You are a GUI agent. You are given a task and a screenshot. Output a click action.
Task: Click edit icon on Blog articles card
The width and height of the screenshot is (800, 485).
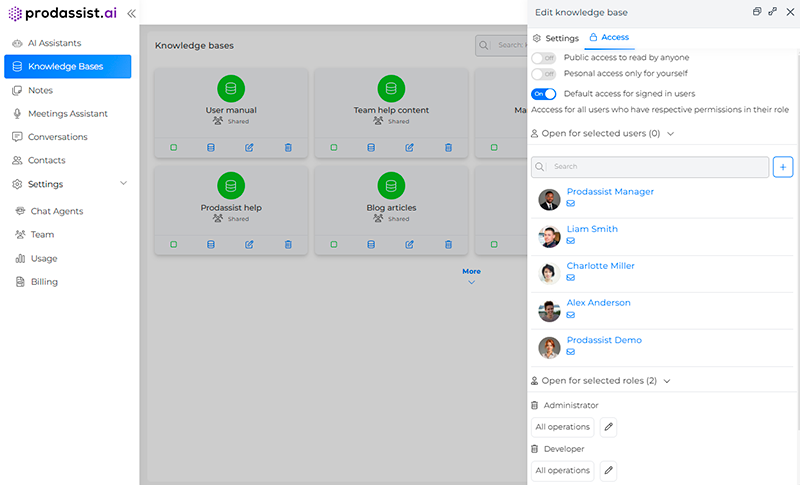(410, 244)
